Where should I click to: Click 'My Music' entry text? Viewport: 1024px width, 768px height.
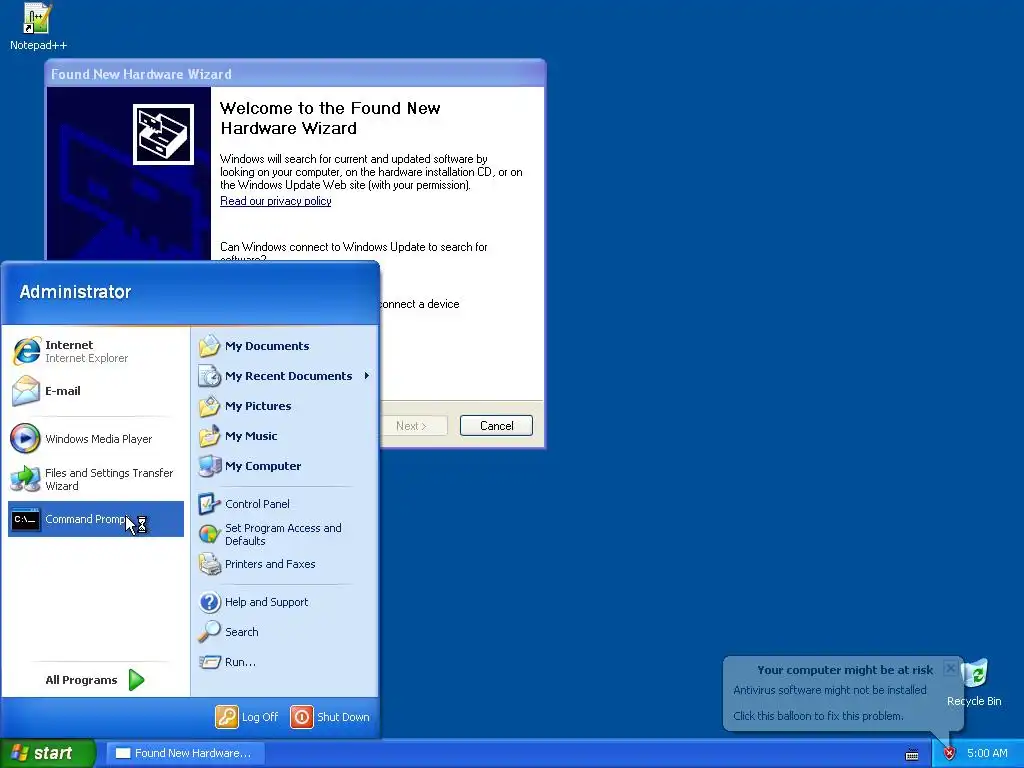tap(251, 436)
